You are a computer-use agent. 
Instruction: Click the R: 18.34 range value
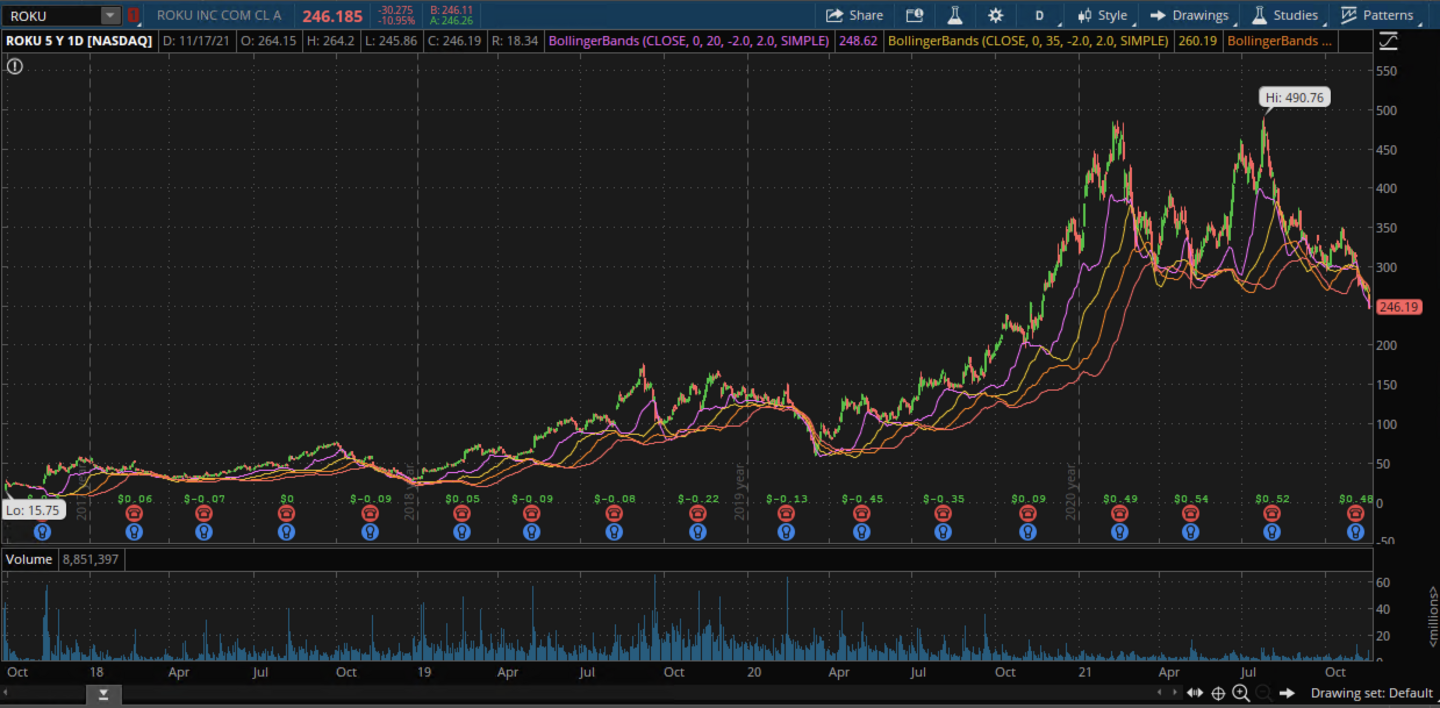pyautogui.click(x=515, y=41)
